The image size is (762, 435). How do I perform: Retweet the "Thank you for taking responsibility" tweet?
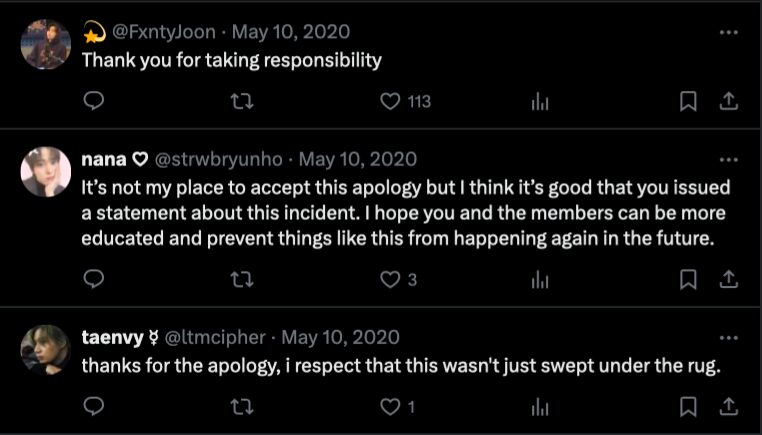(x=241, y=100)
